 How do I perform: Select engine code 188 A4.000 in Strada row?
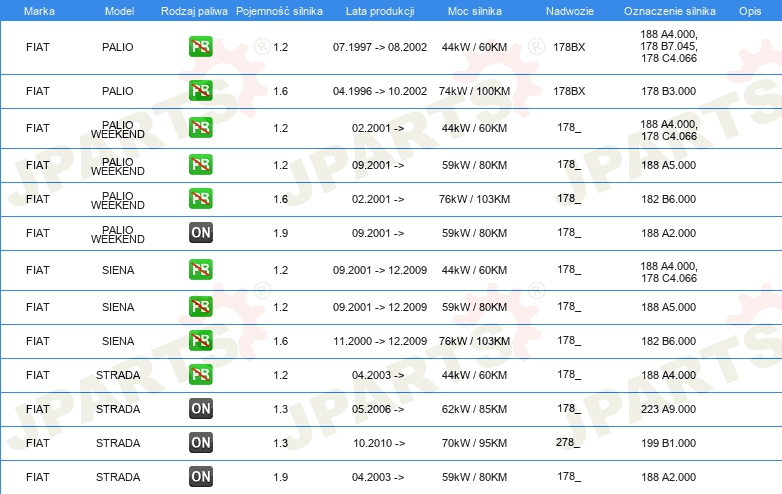pos(668,375)
